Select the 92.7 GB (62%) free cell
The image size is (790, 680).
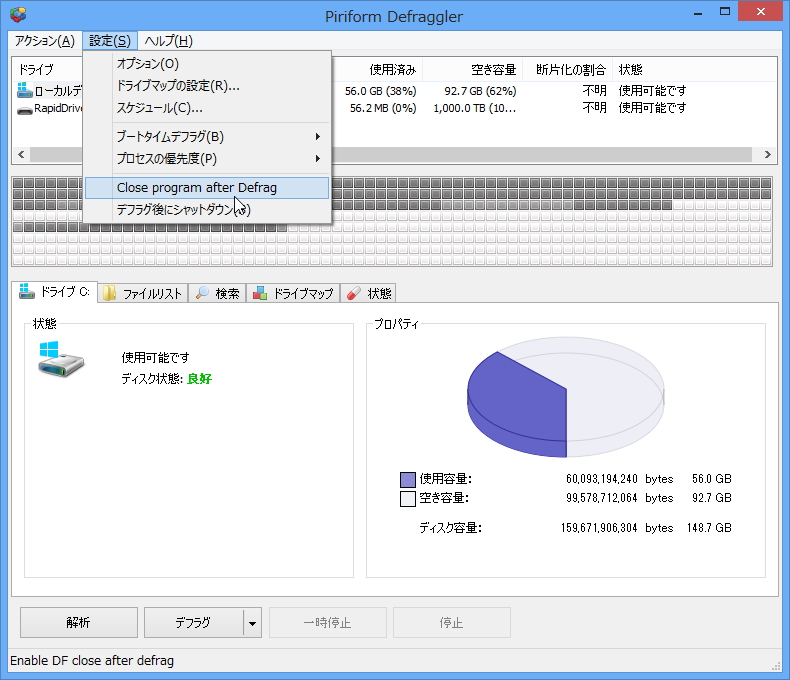click(x=480, y=91)
